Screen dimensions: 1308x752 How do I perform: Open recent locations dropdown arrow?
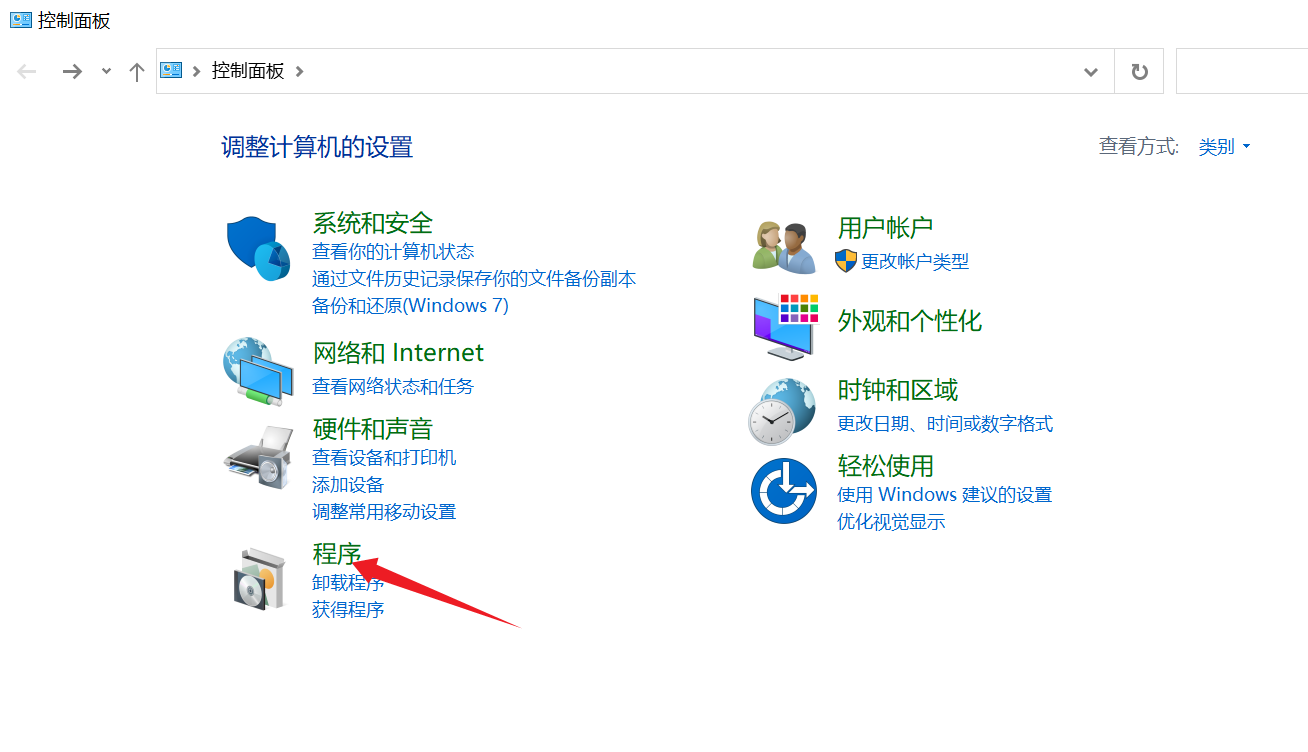(x=106, y=72)
